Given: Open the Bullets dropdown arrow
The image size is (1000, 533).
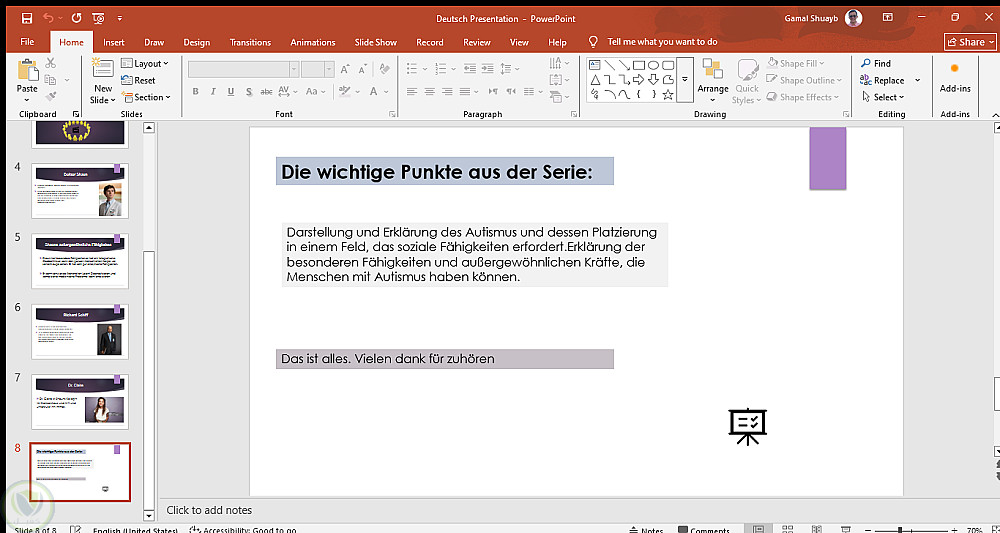Looking at the screenshot, I should click(423, 69).
